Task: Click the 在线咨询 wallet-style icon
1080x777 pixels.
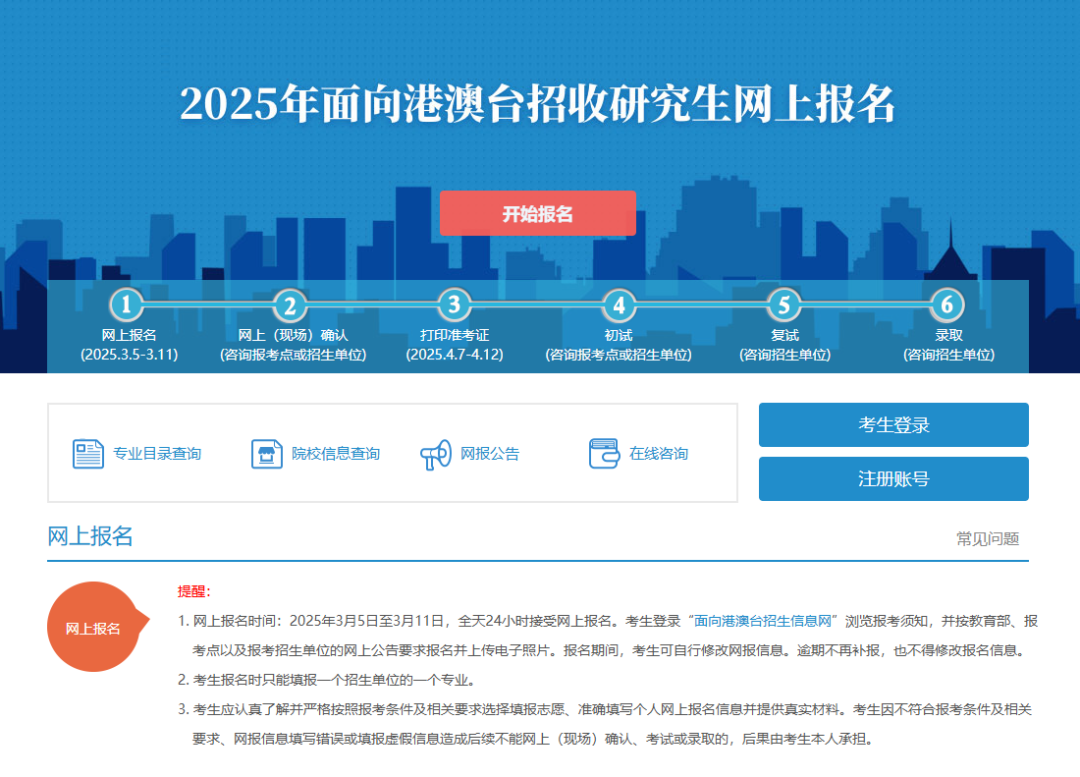Action: coord(604,454)
